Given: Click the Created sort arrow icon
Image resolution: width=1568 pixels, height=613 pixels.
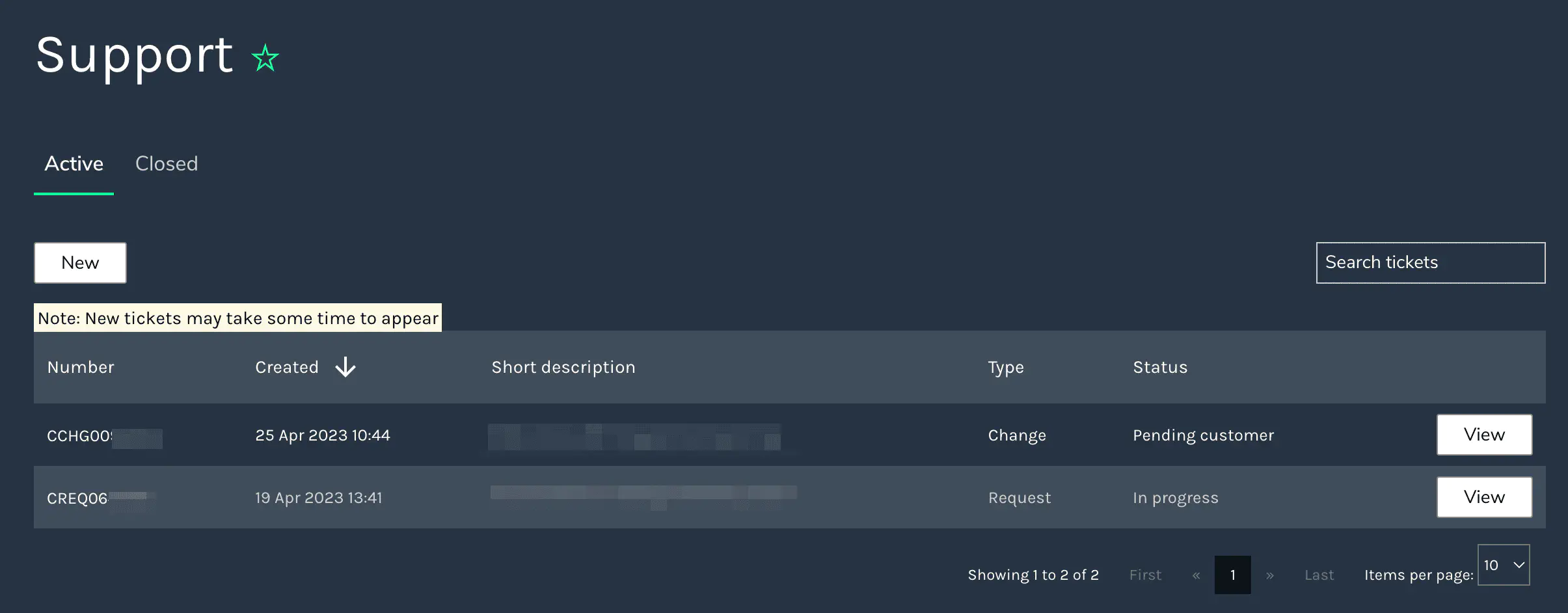Looking at the screenshot, I should point(345,367).
